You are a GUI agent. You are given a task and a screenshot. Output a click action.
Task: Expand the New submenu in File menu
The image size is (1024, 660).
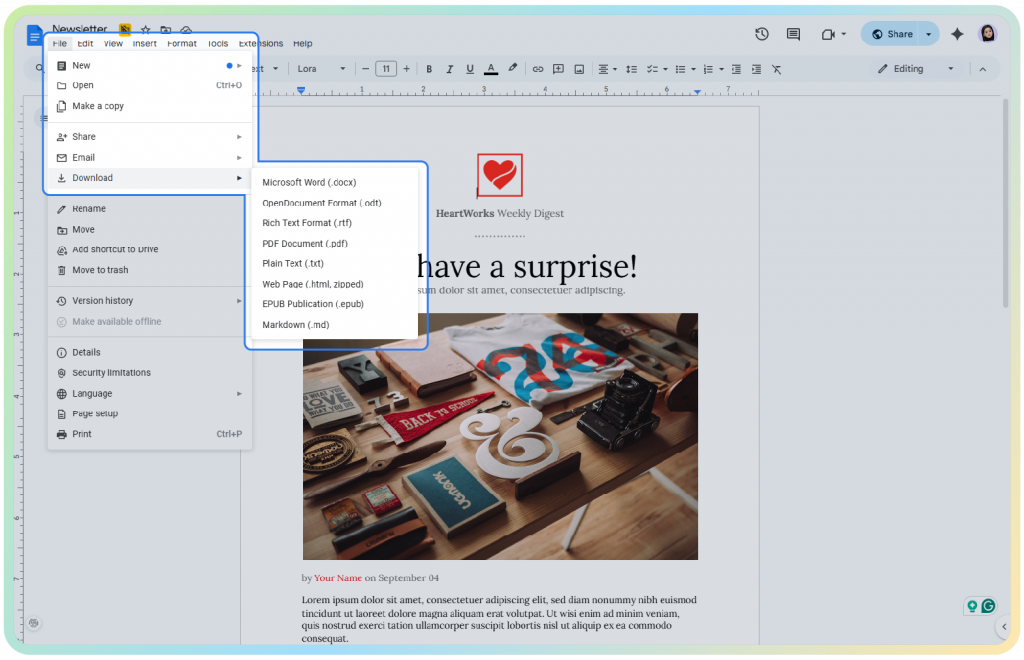pyautogui.click(x=150, y=65)
